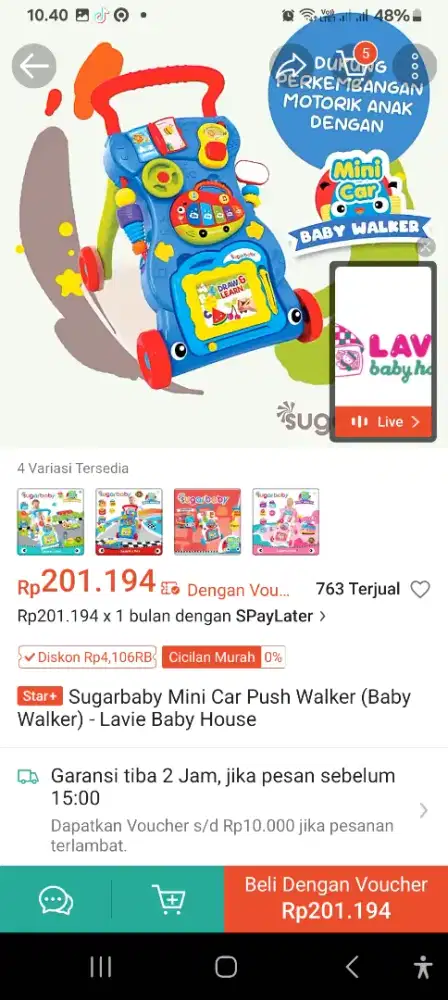The height and width of the screenshot is (1000, 448).
Task: Open the three-dot more options menu
Action: [x=415, y=66]
